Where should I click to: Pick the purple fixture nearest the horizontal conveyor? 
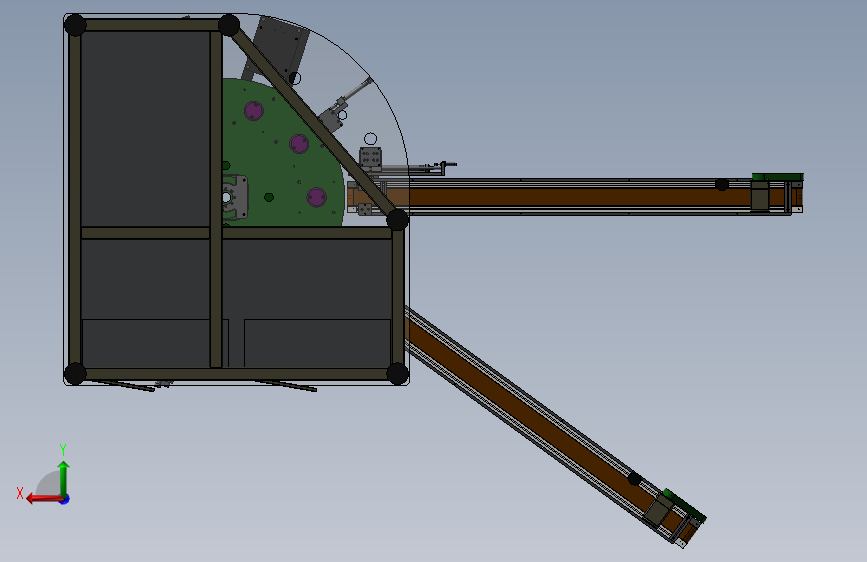point(316,197)
